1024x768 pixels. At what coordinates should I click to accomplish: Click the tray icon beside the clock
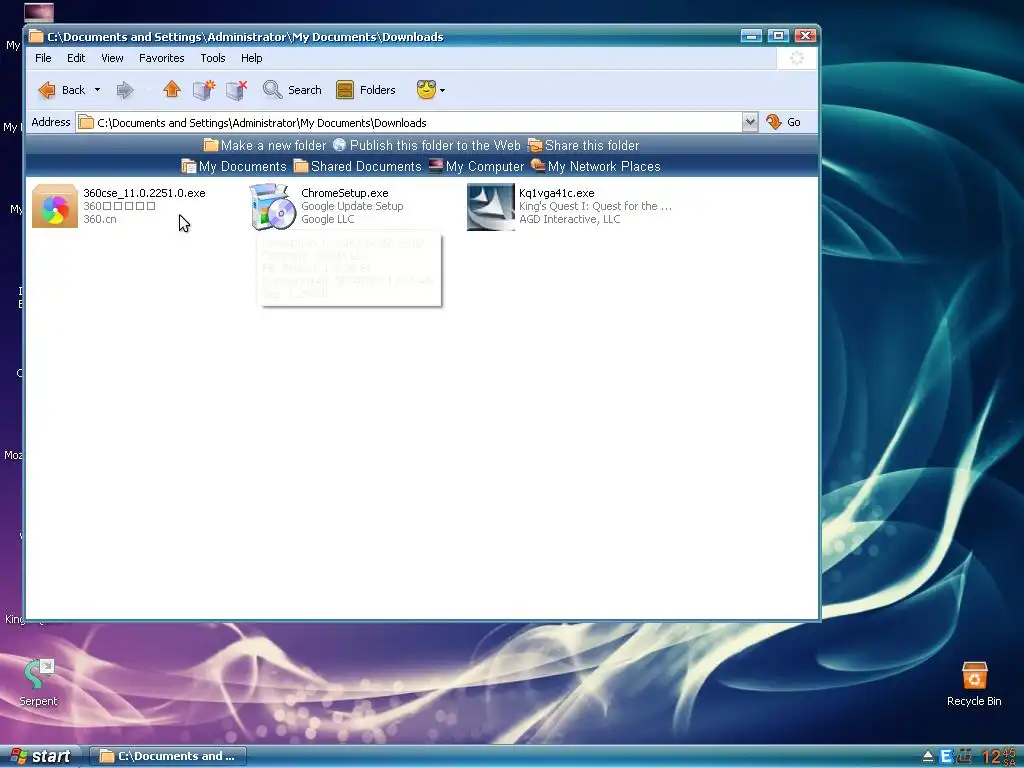965,757
